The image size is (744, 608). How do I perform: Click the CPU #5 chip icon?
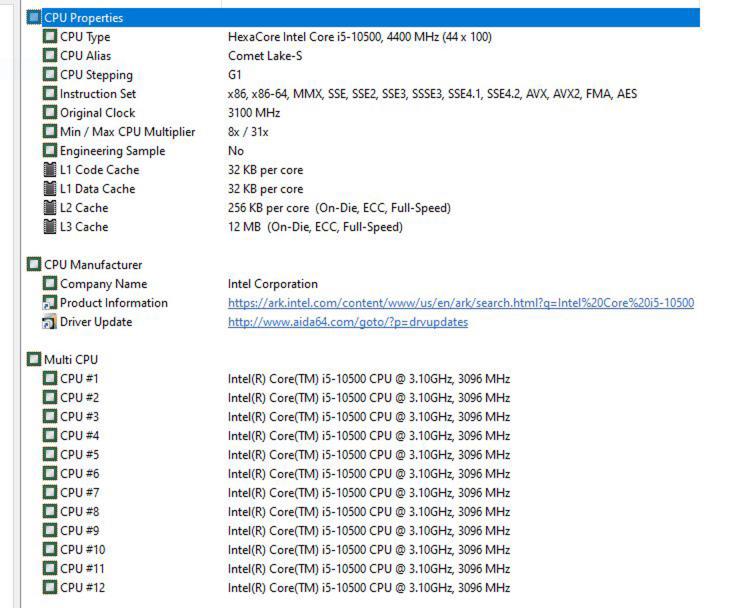pos(49,454)
